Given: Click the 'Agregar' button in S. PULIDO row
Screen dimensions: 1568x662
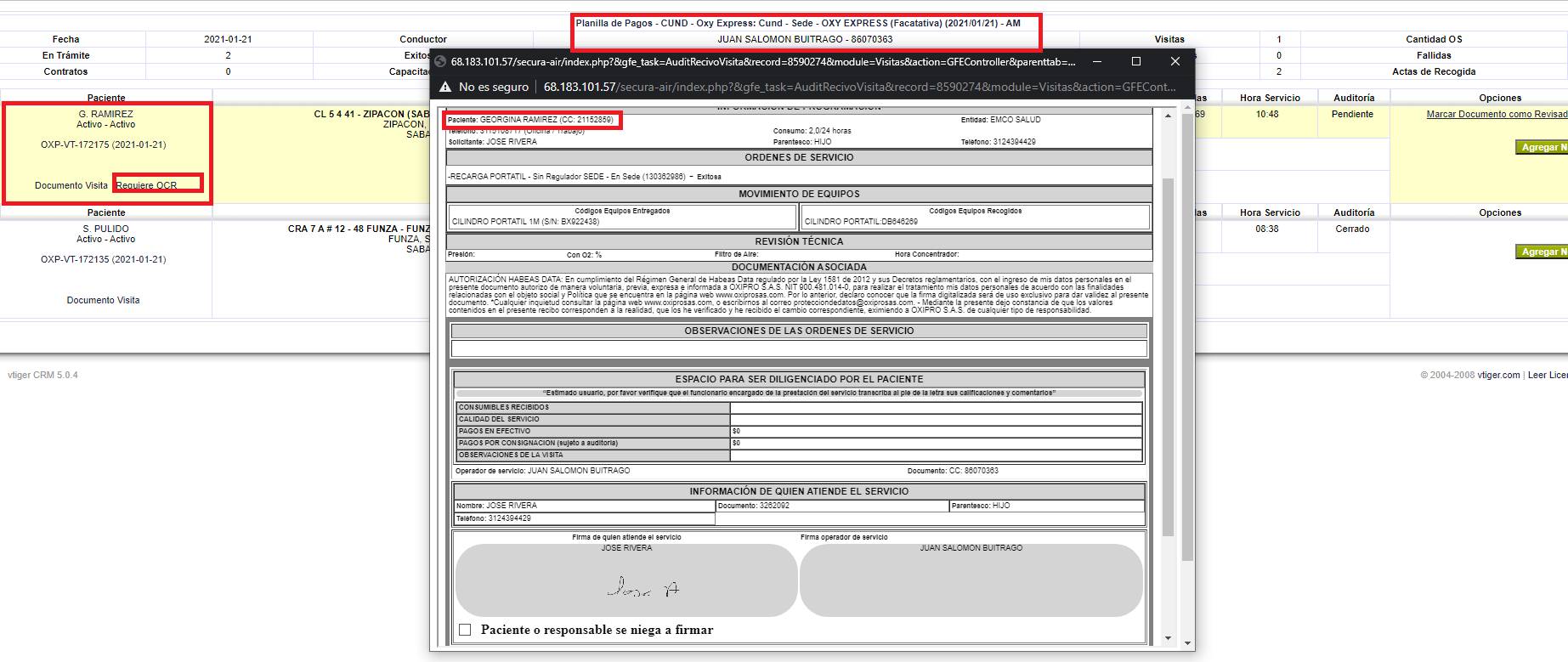Looking at the screenshot, I should click(1542, 252).
